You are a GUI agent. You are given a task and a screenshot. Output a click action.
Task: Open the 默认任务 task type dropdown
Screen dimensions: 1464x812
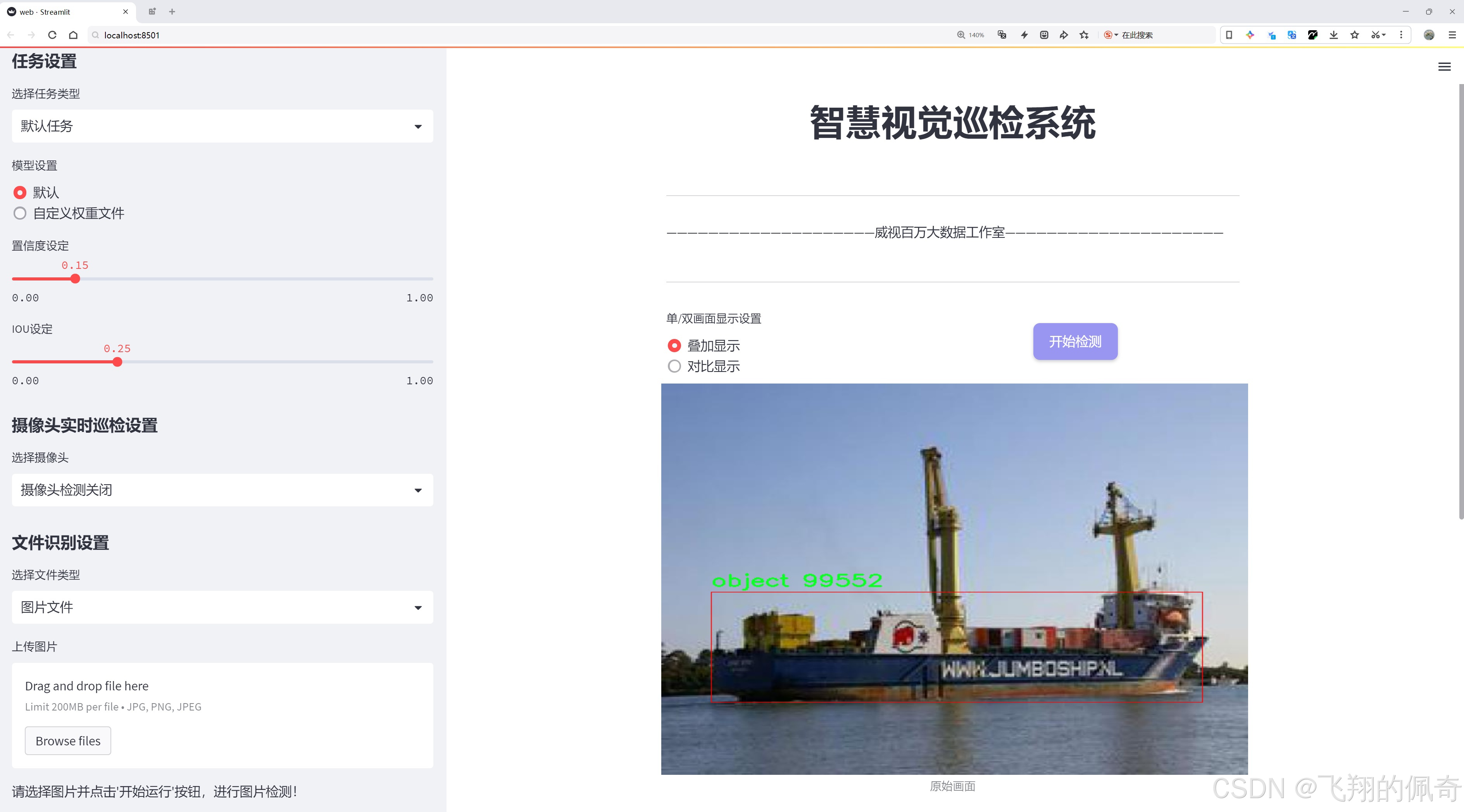(x=222, y=126)
